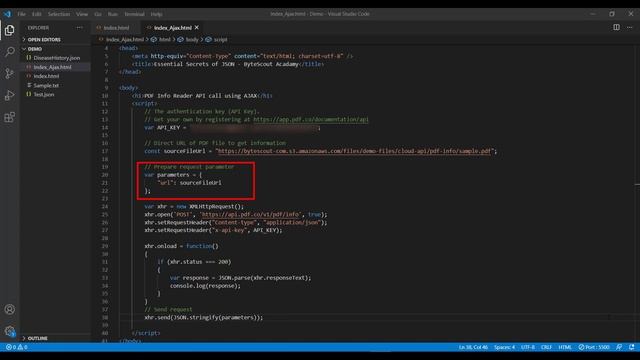
Task: Follow the app.pdf.co documentation link
Action: click(x=311, y=120)
